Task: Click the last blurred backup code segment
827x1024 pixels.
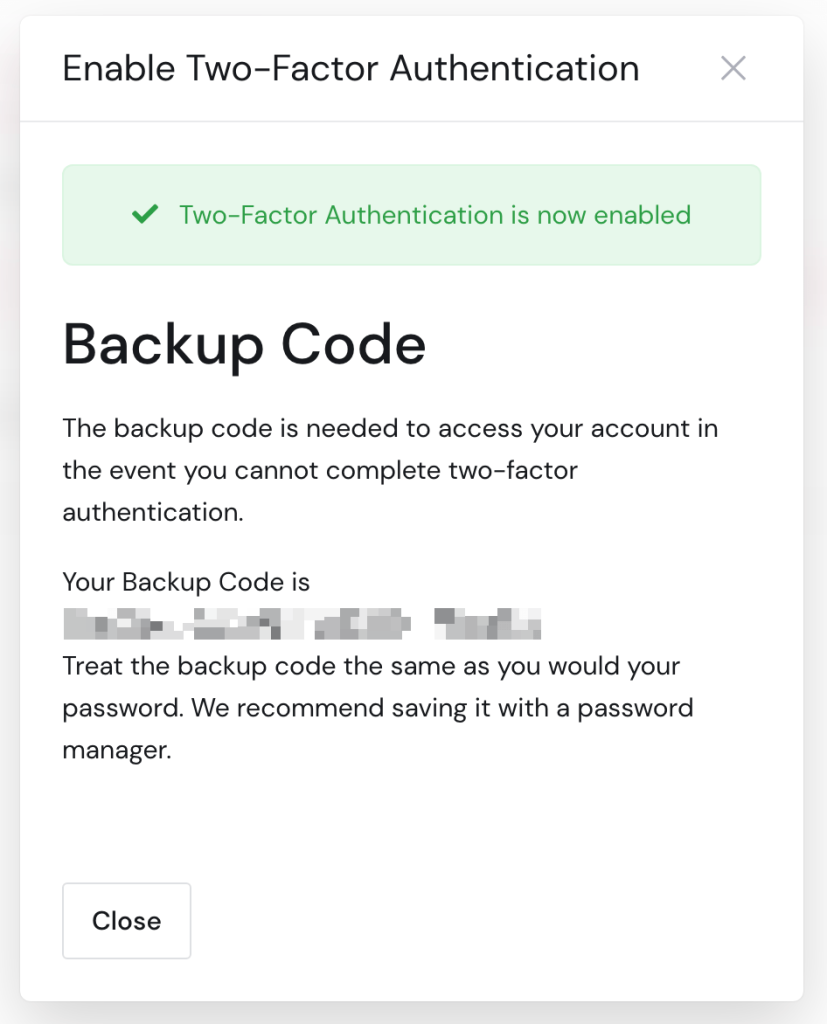Action: 489,623
